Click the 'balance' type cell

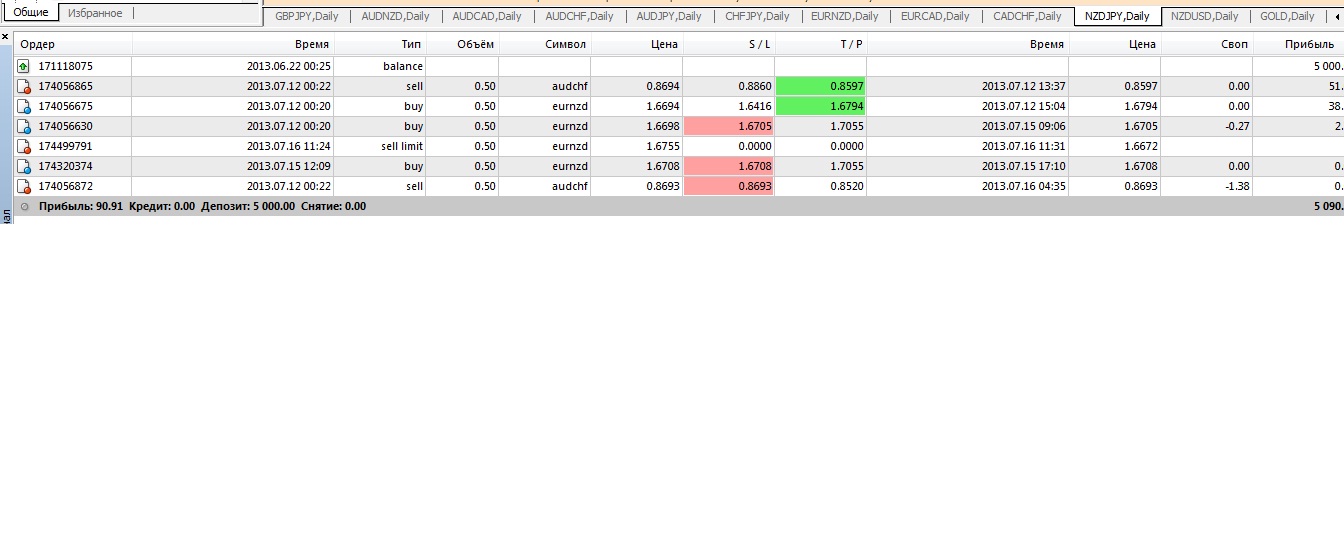[x=403, y=66]
